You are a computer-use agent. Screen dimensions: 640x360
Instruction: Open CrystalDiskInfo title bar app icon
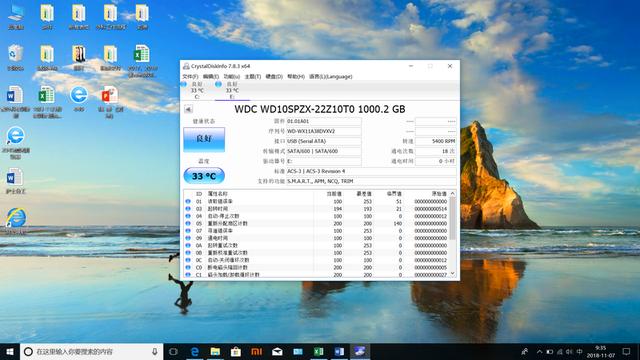click(x=186, y=66)
